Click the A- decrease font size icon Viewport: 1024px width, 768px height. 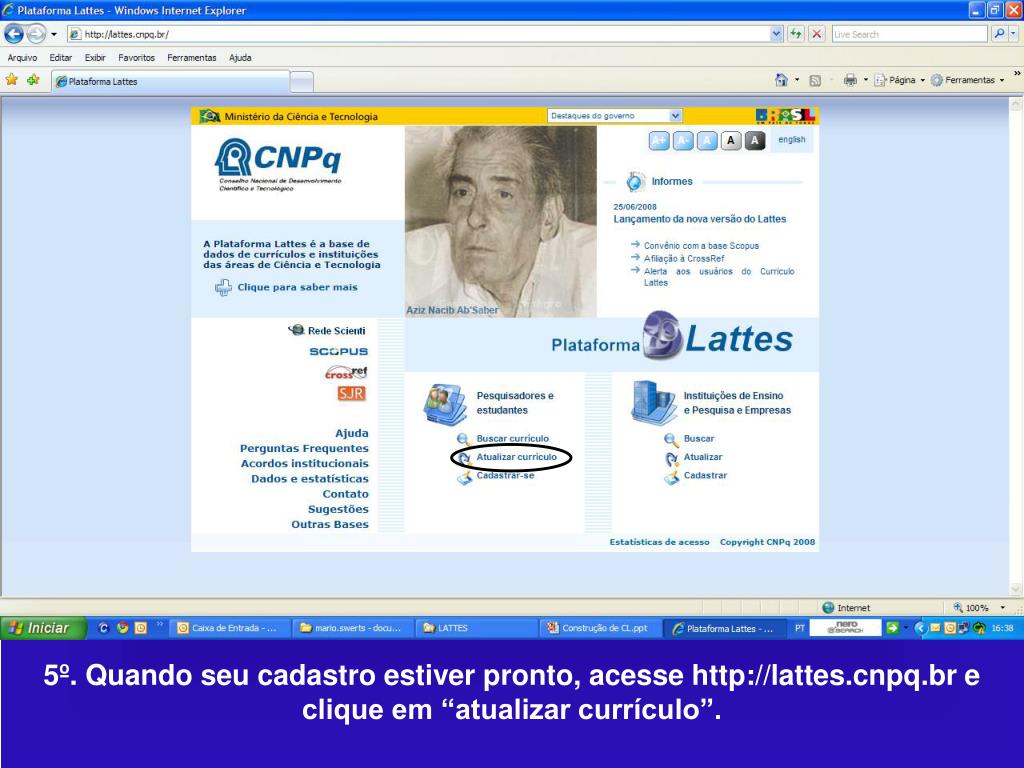pos(683,140)
